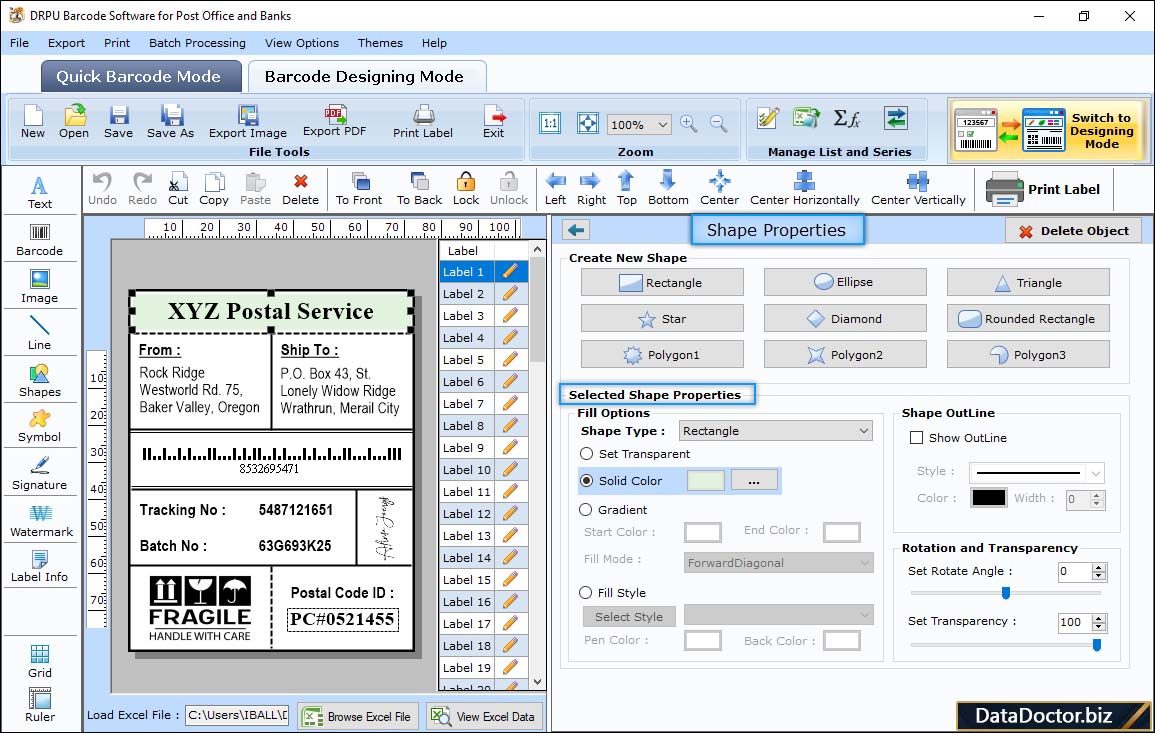Bring the selected object To Front
This screenshot has width=1155, height=733.
pyautogui.click(x=359, y=189)
